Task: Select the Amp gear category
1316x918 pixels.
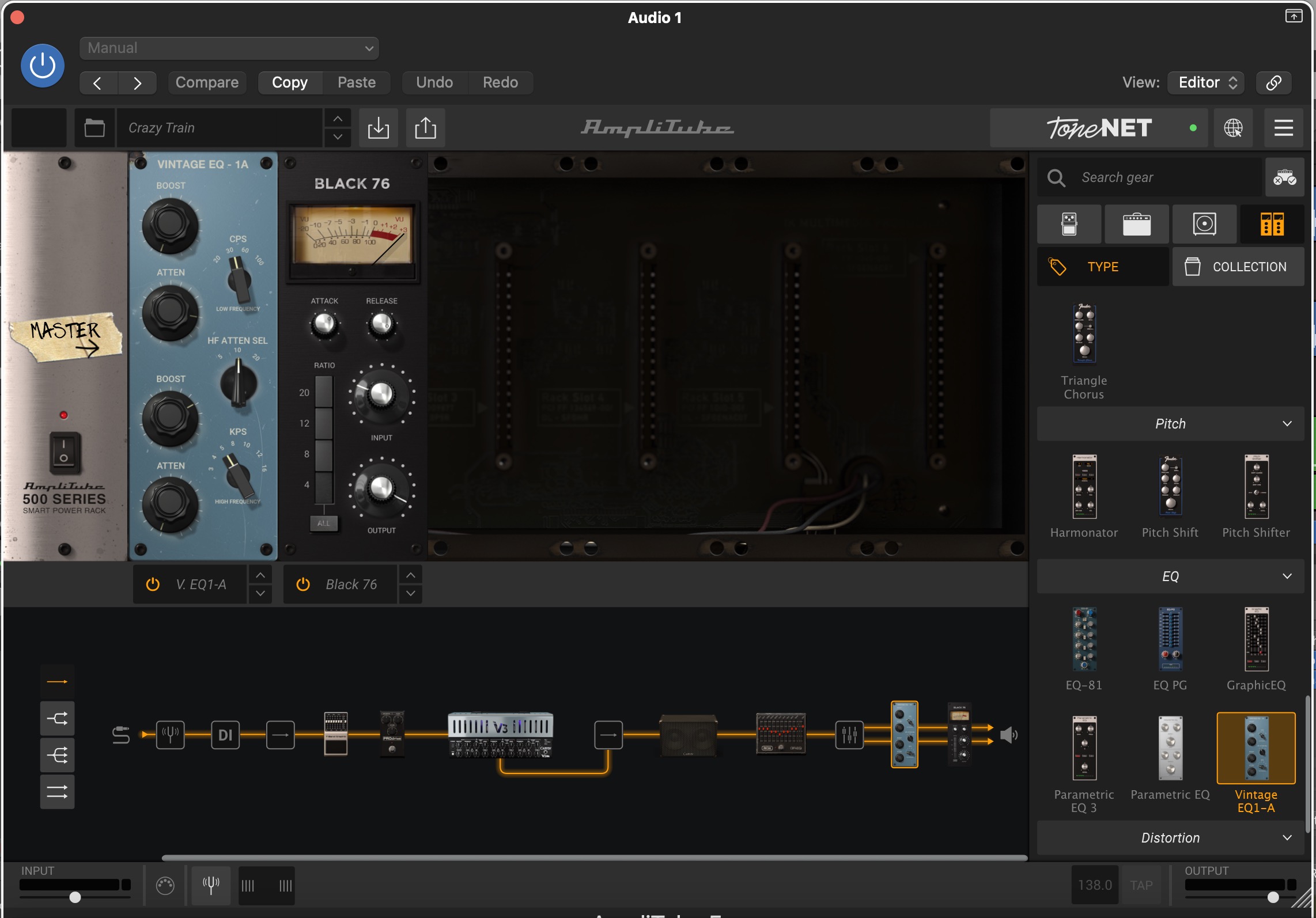Action: 1137,224
